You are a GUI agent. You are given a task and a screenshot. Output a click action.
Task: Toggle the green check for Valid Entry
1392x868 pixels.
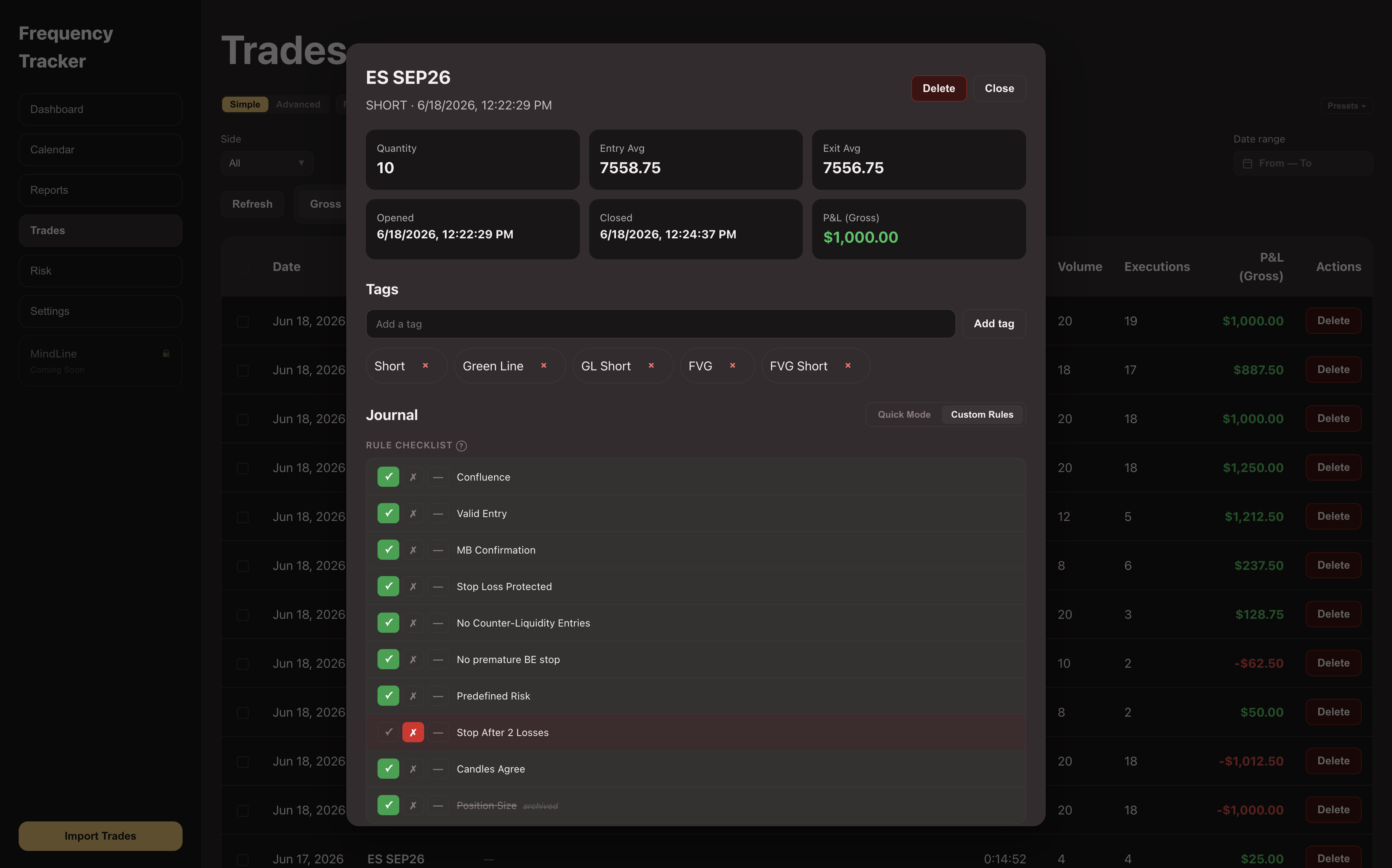(388, 513)
